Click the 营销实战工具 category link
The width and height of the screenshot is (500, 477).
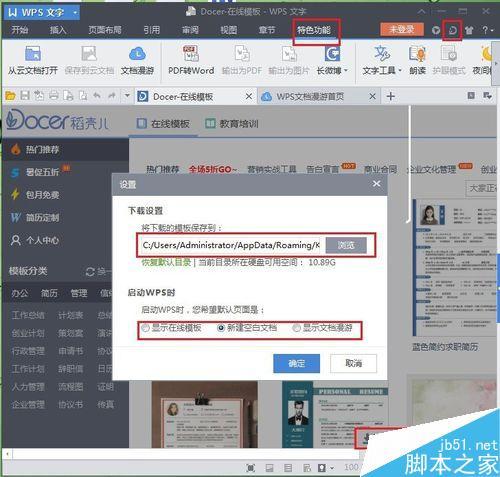tap(272, 170)
